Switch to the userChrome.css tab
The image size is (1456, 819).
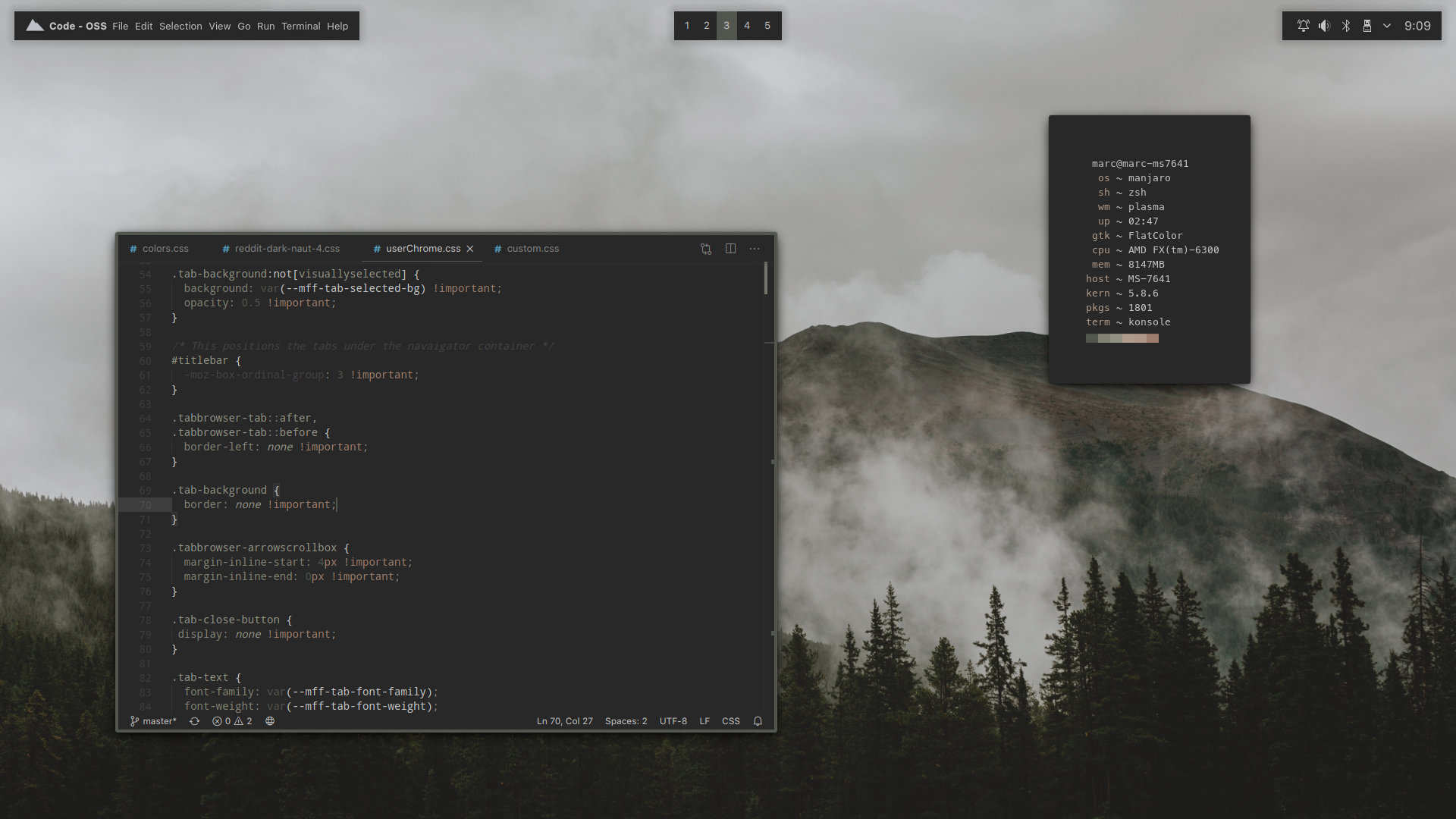pyautogui.click(x=422, y=248)
